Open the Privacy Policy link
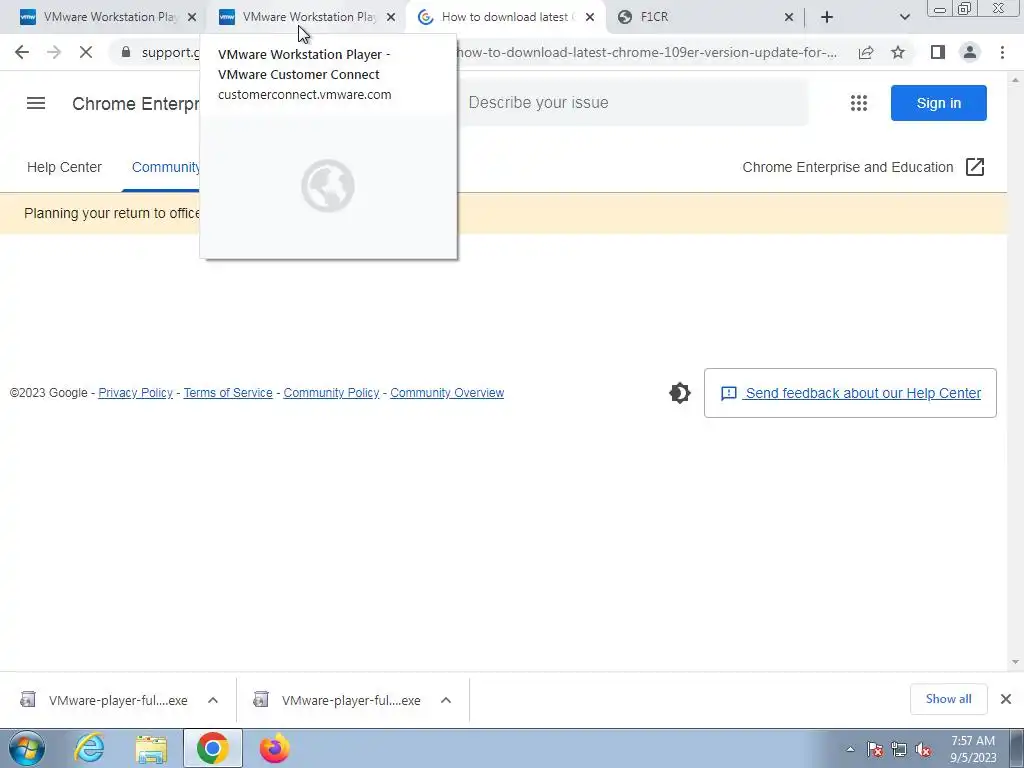Image resolution: width=1024 pixels, height=768 pixels. pos(135,392)
